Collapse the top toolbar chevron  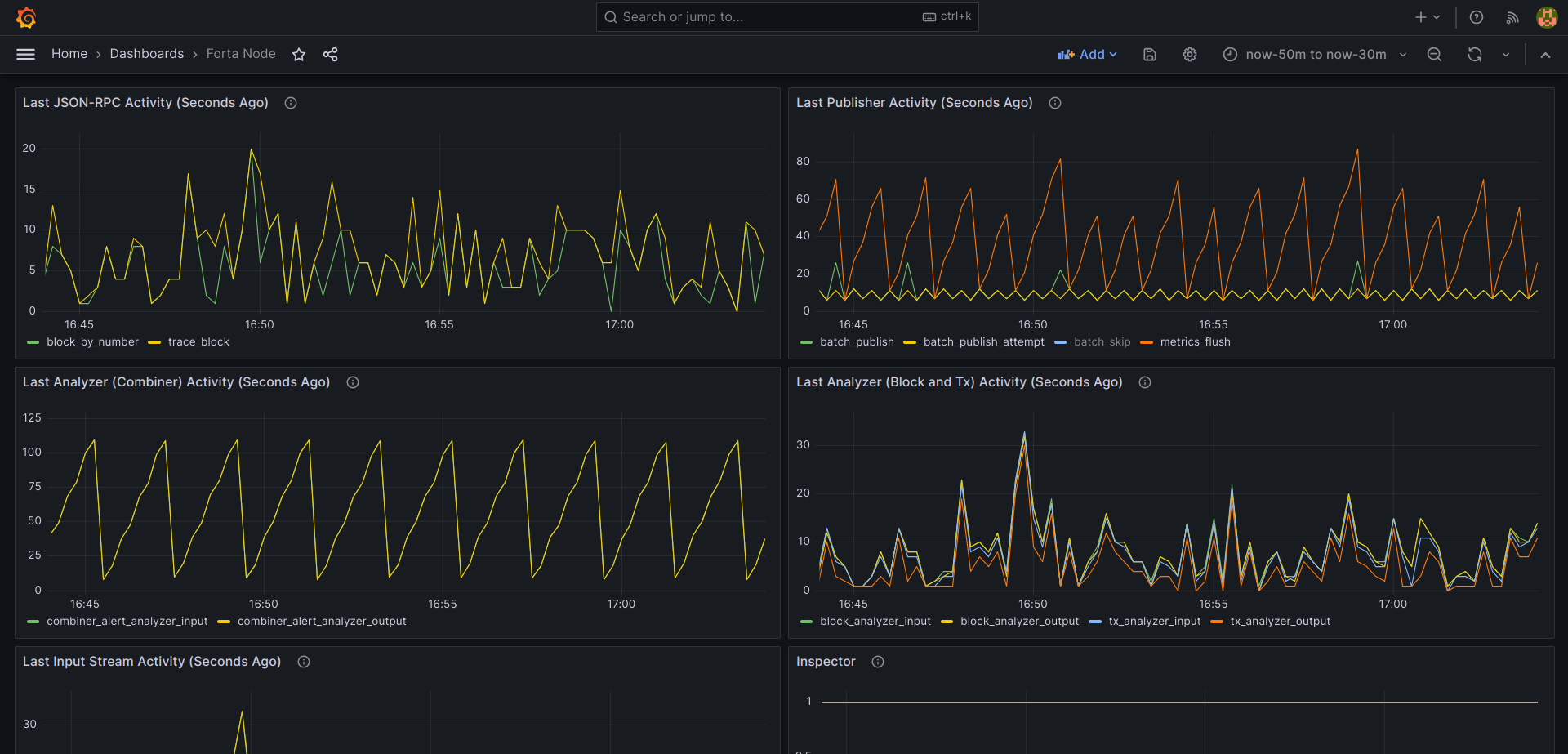1545,54
